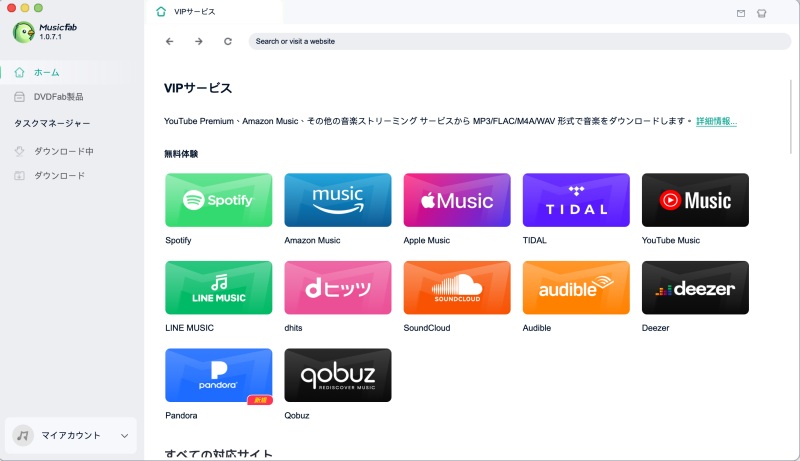
Task: Open the Amazon Music tile
Action: (x=338, y=200)
